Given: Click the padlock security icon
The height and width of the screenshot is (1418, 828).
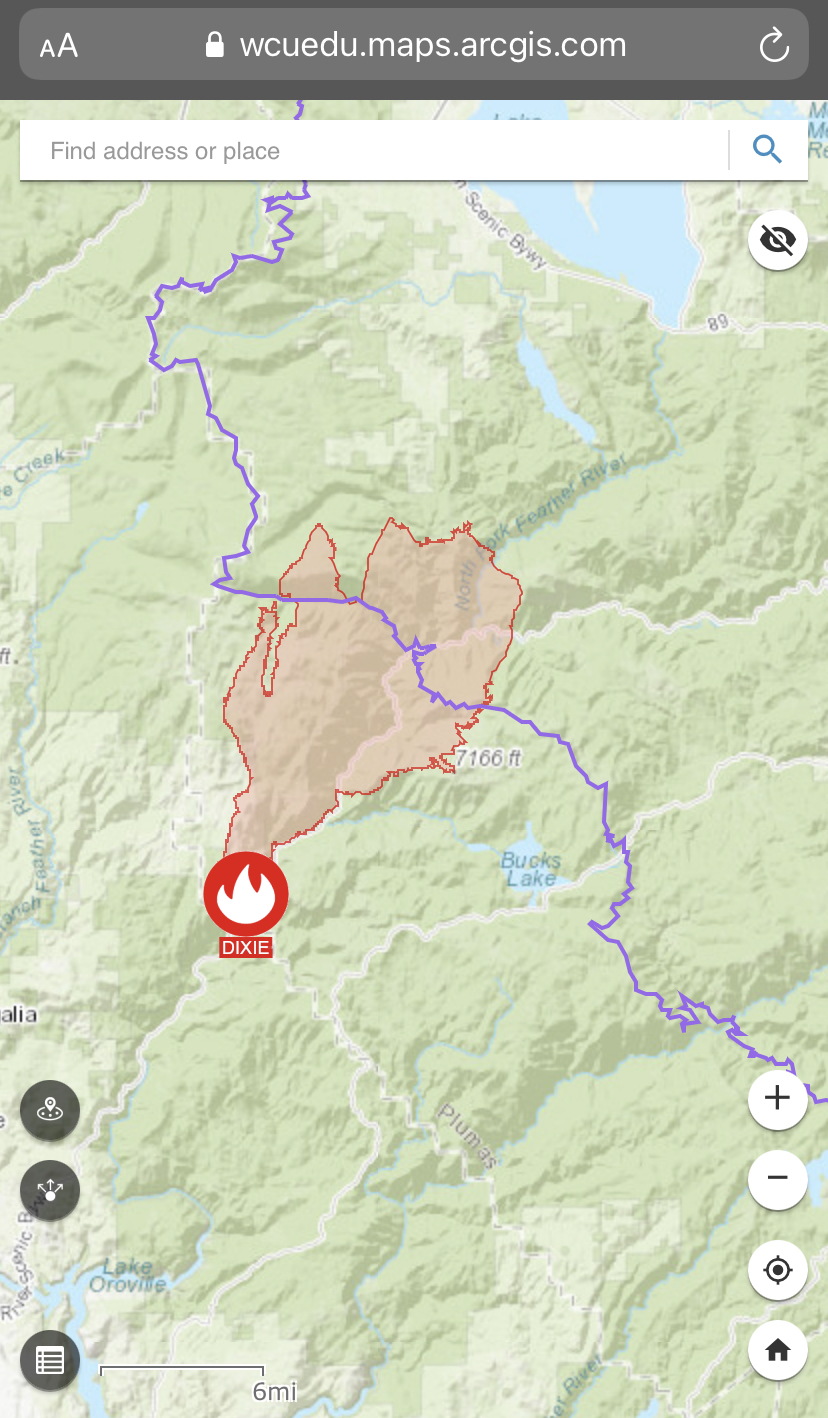Looking at the screenshot, I should (x=213, y=45).
